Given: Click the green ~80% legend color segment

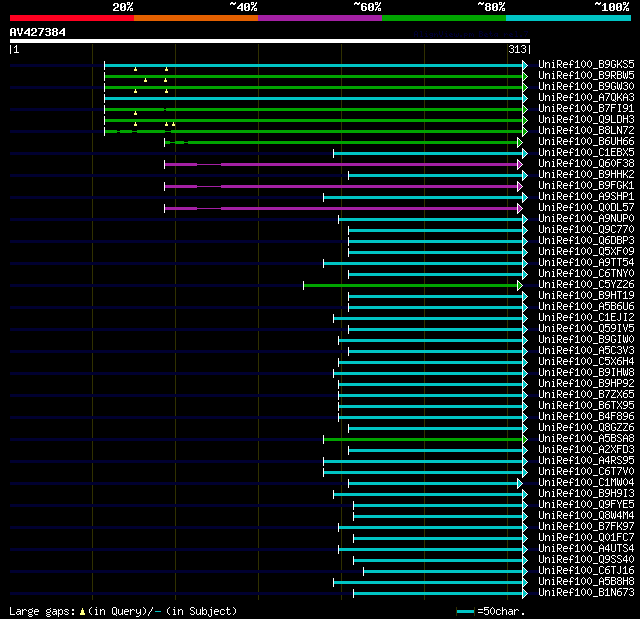Looking at the screenshot, I should pyautogui.click(x=444, y=18).
